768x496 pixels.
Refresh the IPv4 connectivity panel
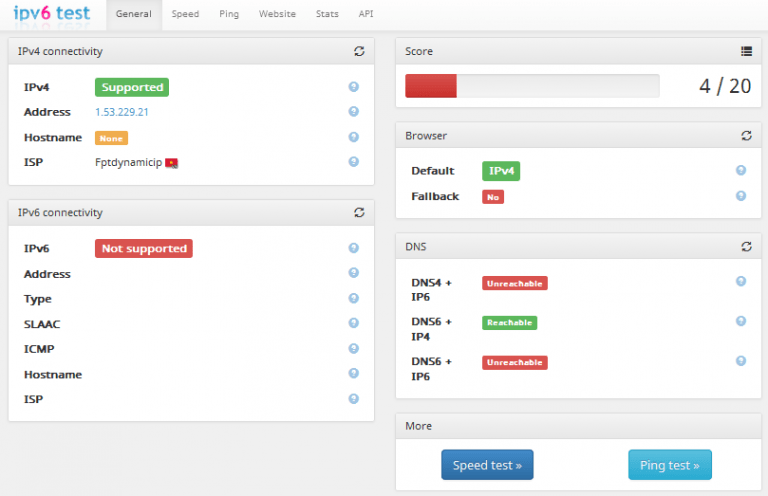(359, 51)
